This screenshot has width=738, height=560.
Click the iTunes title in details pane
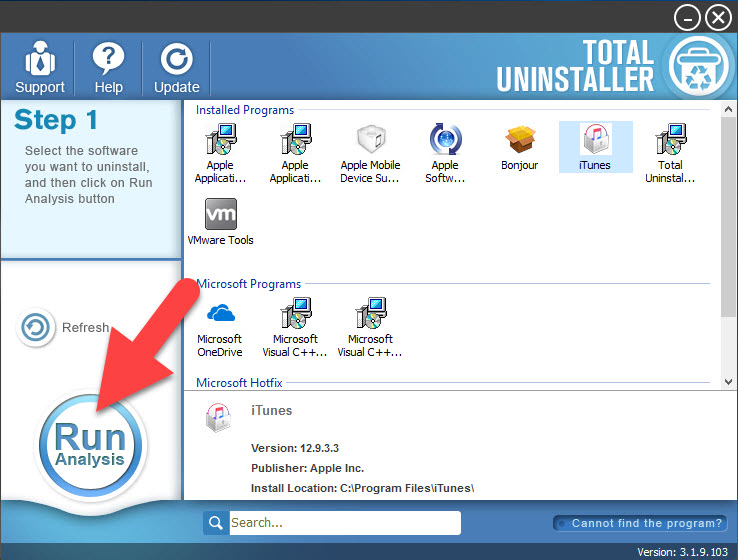point(272,410)
